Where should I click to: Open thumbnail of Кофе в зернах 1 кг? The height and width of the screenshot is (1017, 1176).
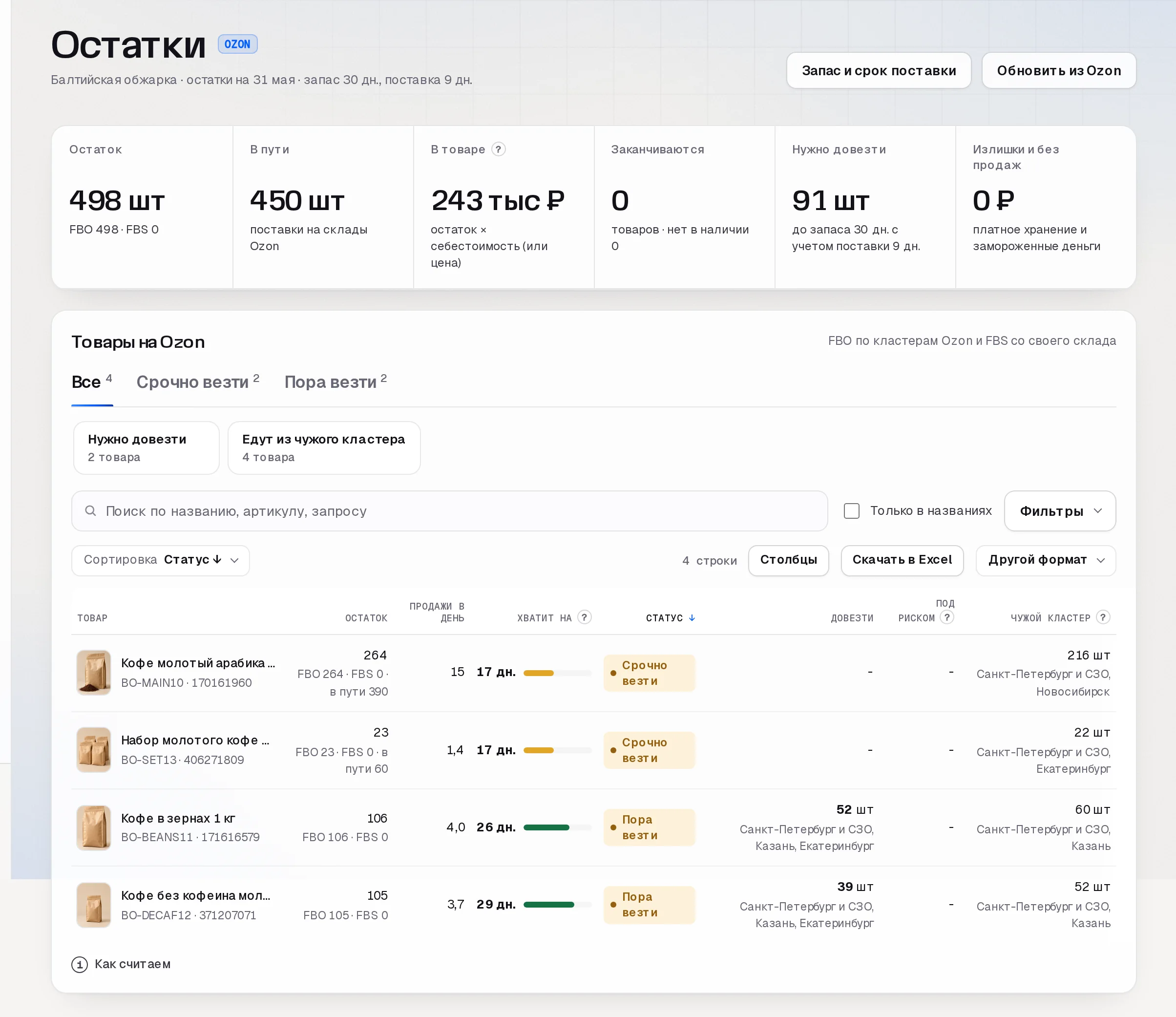pos(94,827)
